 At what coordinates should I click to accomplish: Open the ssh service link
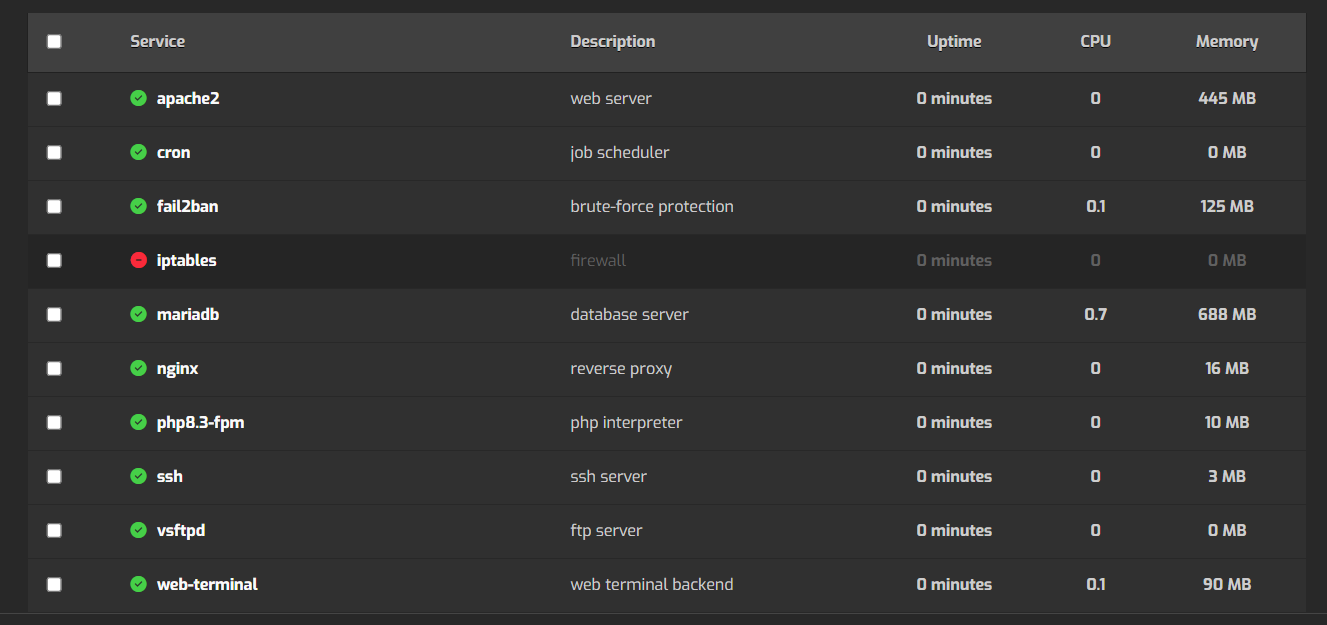(170, 476)
